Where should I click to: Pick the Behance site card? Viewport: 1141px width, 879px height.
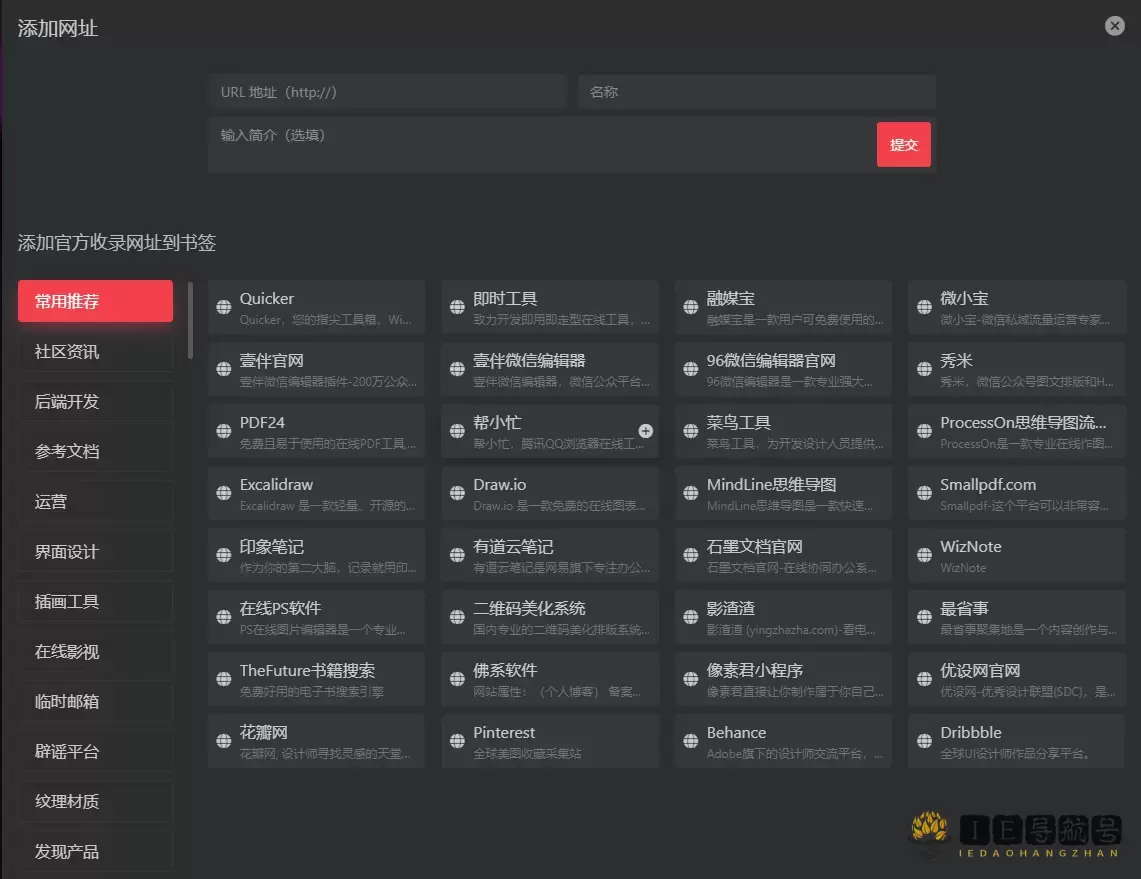pyautogui.click(x=783, y=741)
